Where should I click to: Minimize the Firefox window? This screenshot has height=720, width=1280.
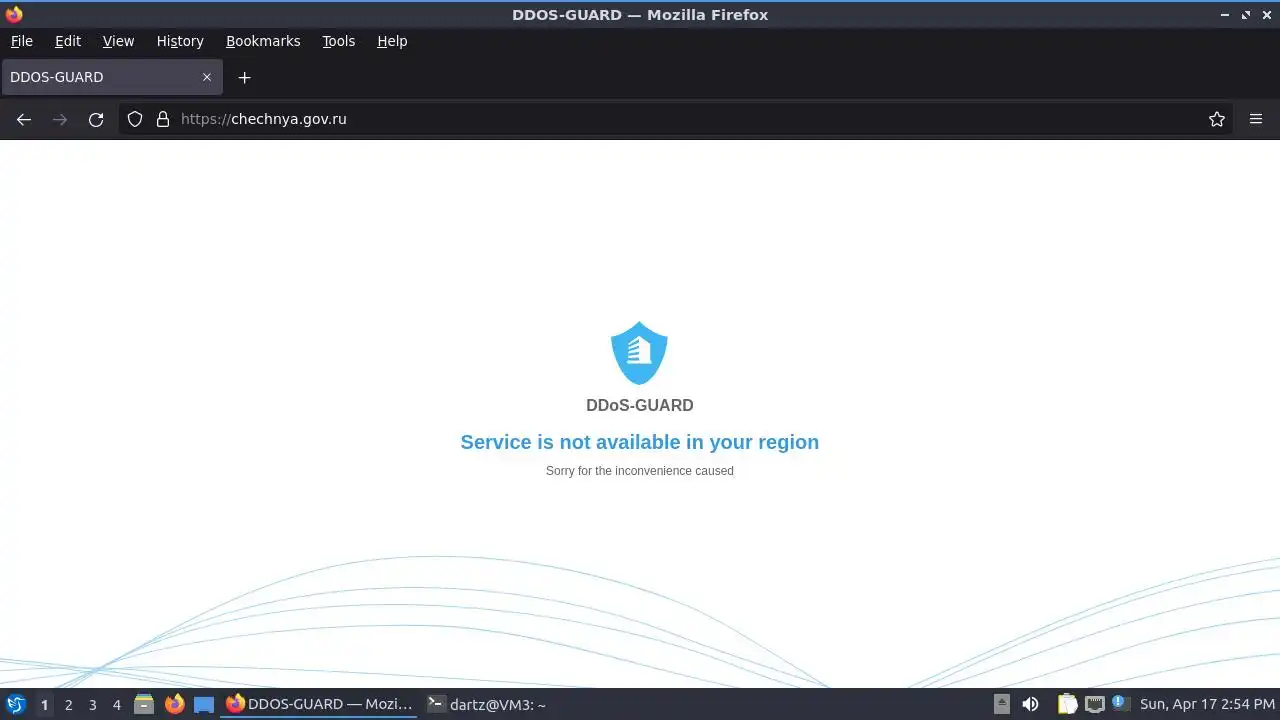pos(1225,15)
